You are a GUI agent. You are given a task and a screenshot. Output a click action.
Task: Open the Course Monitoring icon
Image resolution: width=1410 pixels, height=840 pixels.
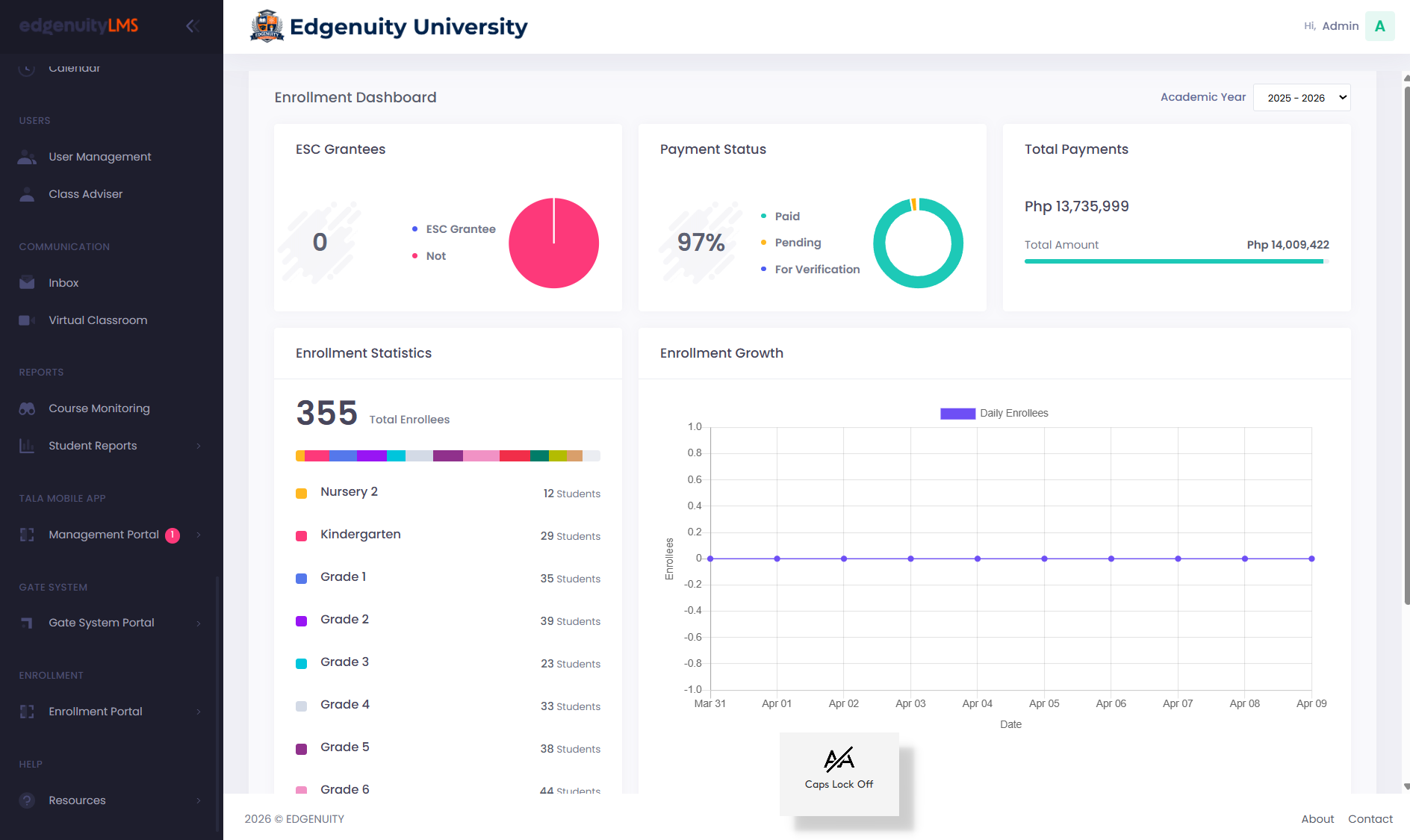click(x=27, y=408)
